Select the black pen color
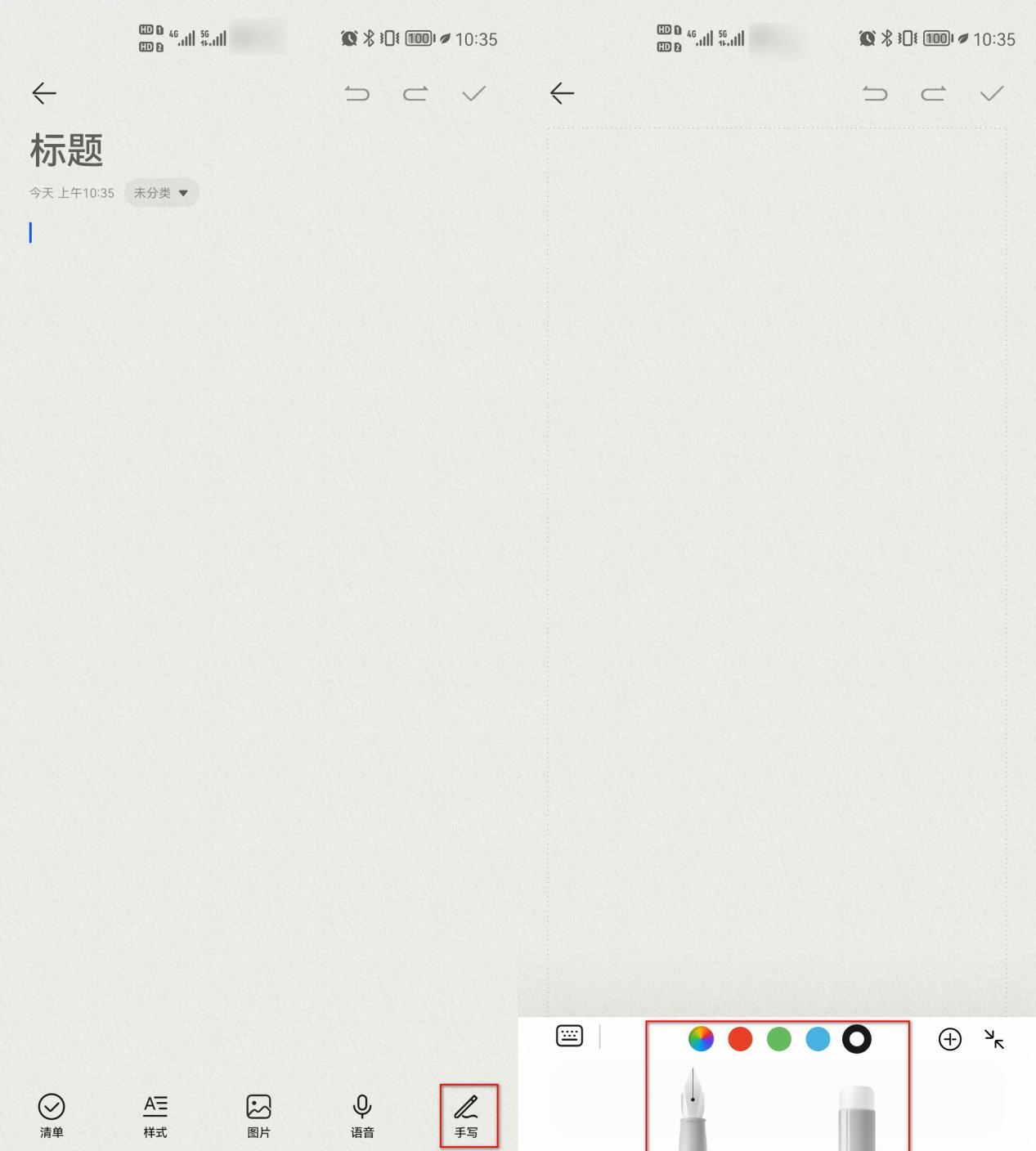Image resolution: width=1036 pixels, height=1151 pixels. pos(857,1039)
